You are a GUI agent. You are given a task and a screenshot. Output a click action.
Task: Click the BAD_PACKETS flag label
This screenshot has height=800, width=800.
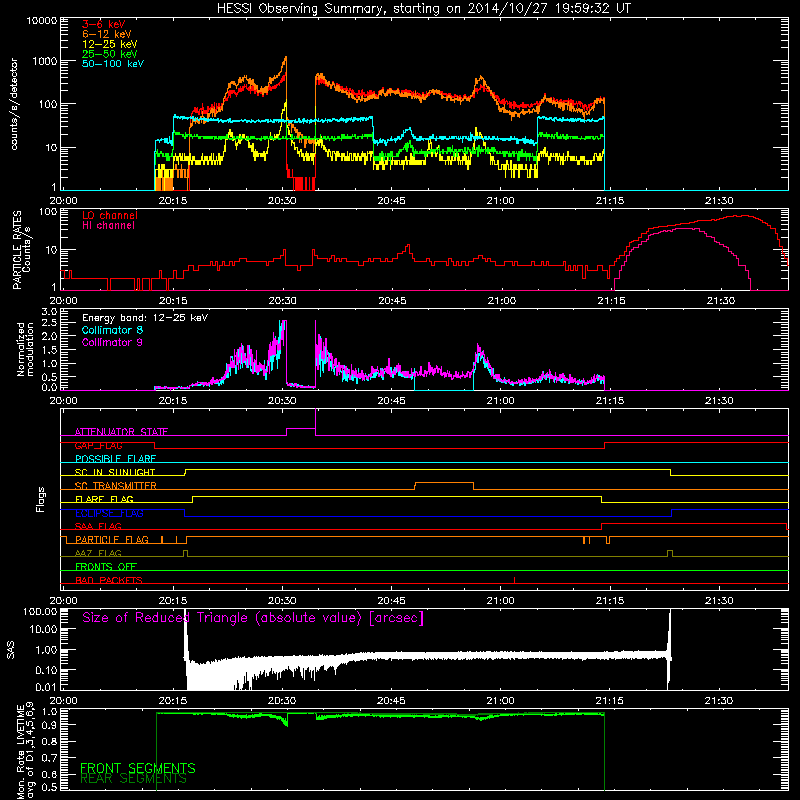click(x=109, y=580)
